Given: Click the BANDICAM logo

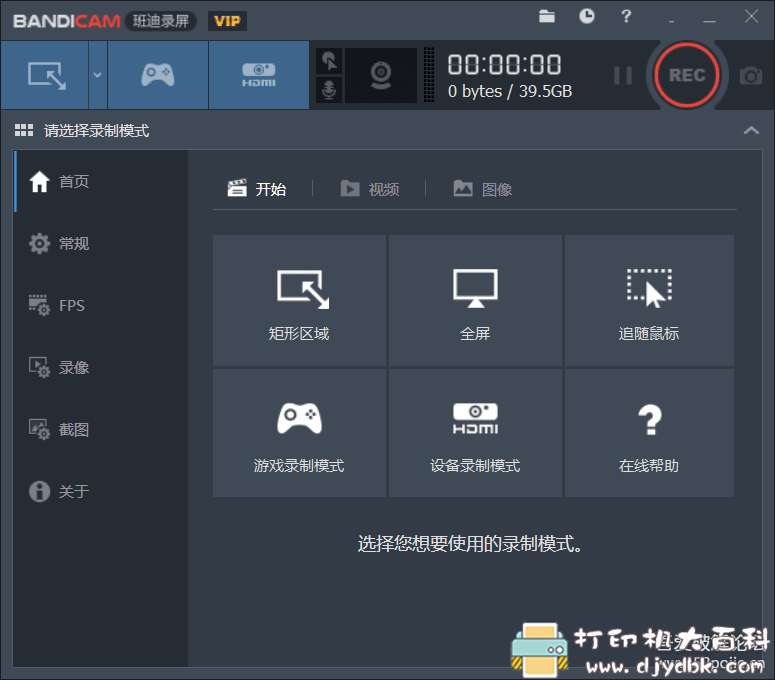Looking at the screenshot, I should 66,21.
